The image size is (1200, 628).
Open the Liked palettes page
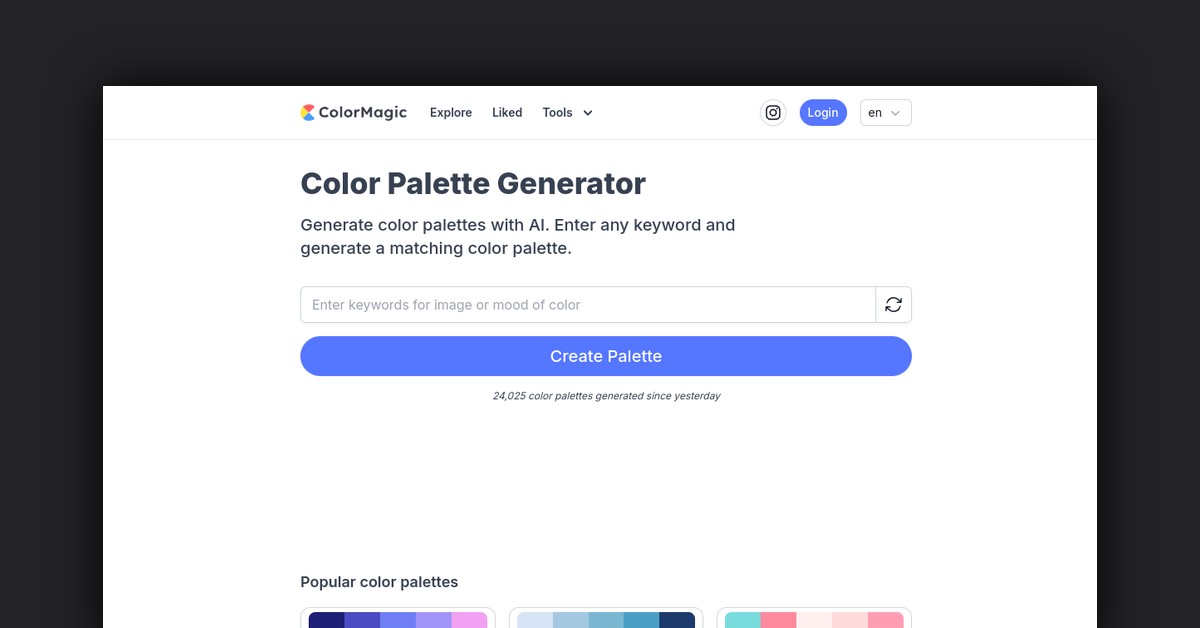507,112
